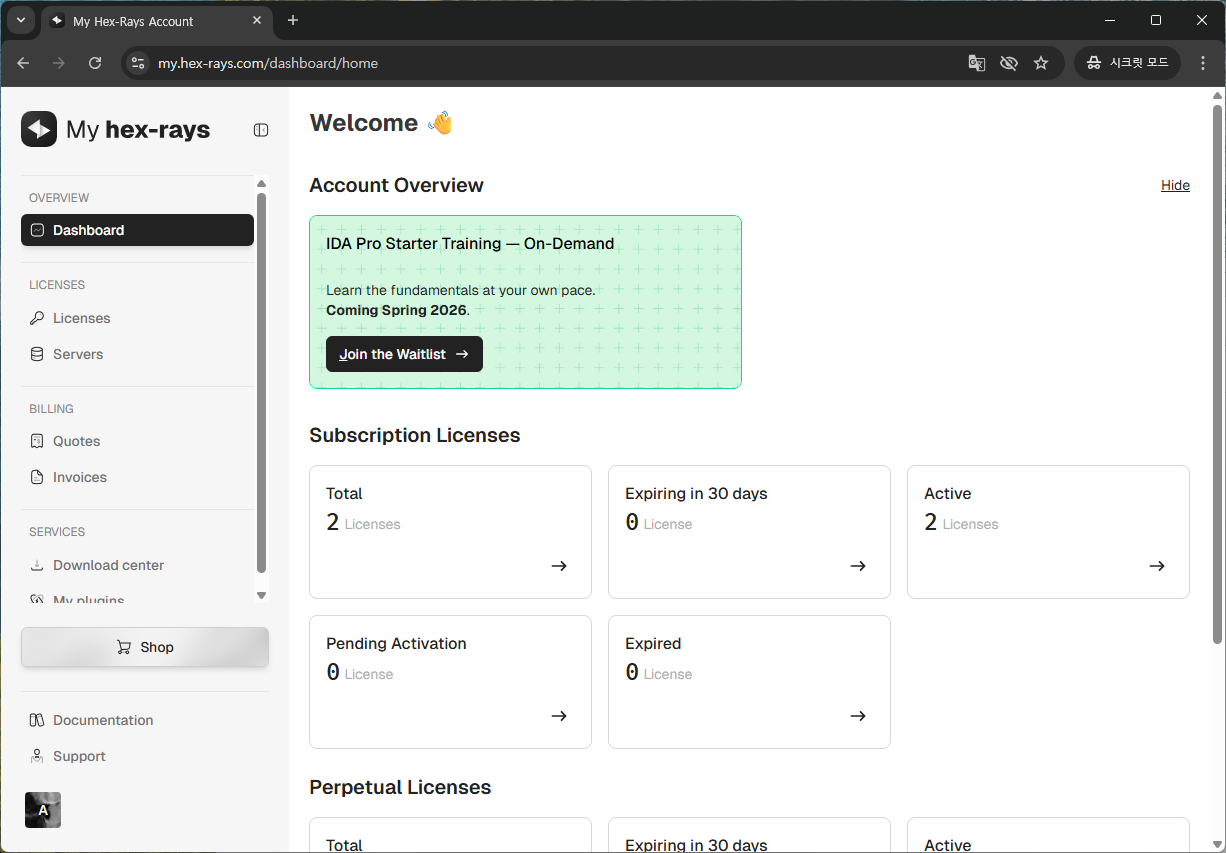Click the Invoices file icon

pyautogui.click(x=37, y=477)
